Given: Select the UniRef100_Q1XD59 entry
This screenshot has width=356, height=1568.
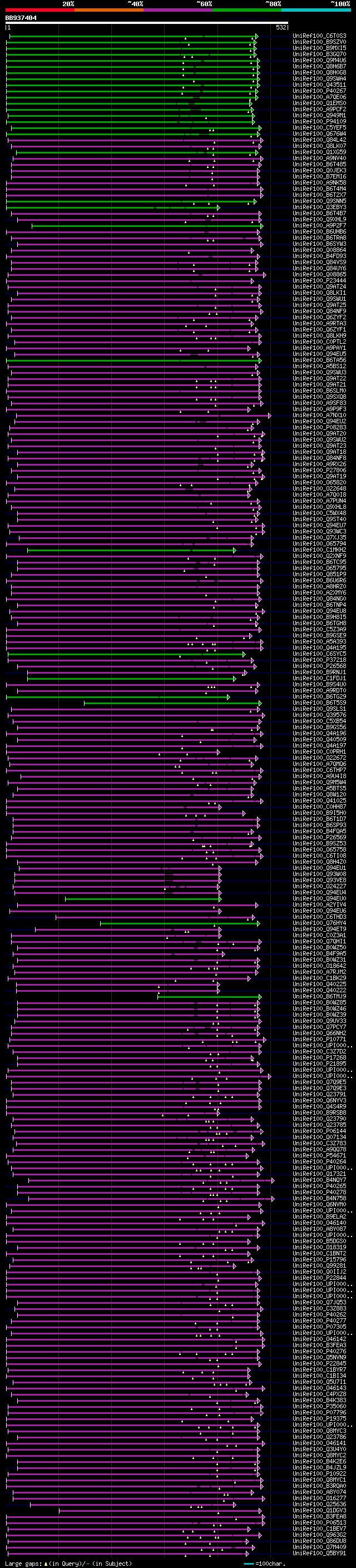Looking at the screenshot, I should 319,152.
